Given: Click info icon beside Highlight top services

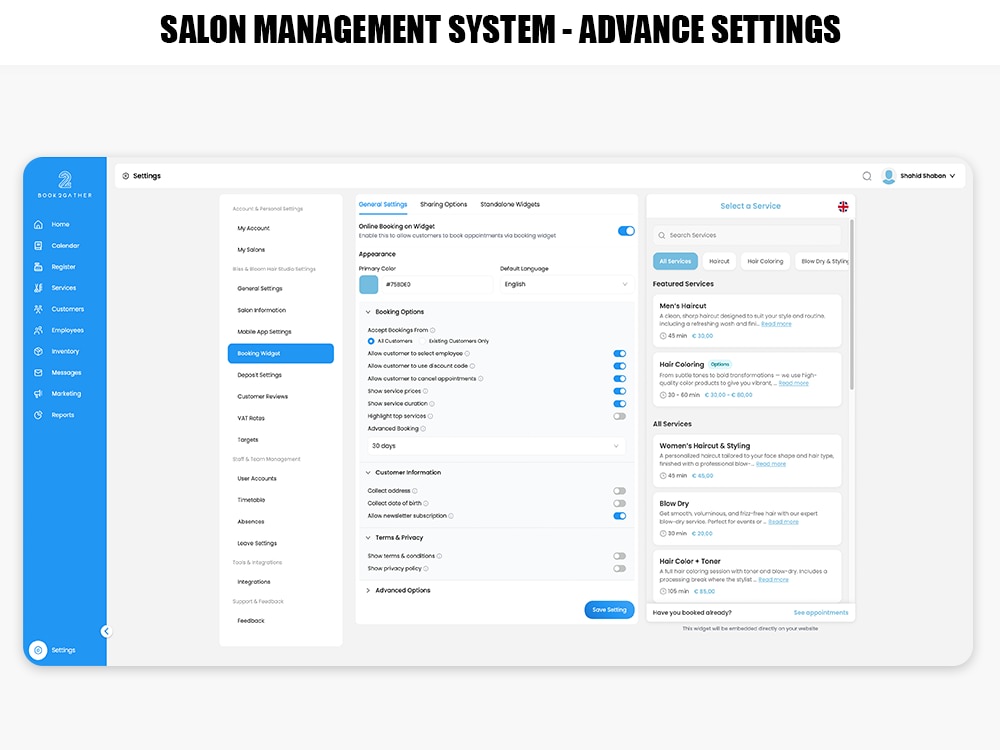Looking at the screenshot, I should pos(430,416).
